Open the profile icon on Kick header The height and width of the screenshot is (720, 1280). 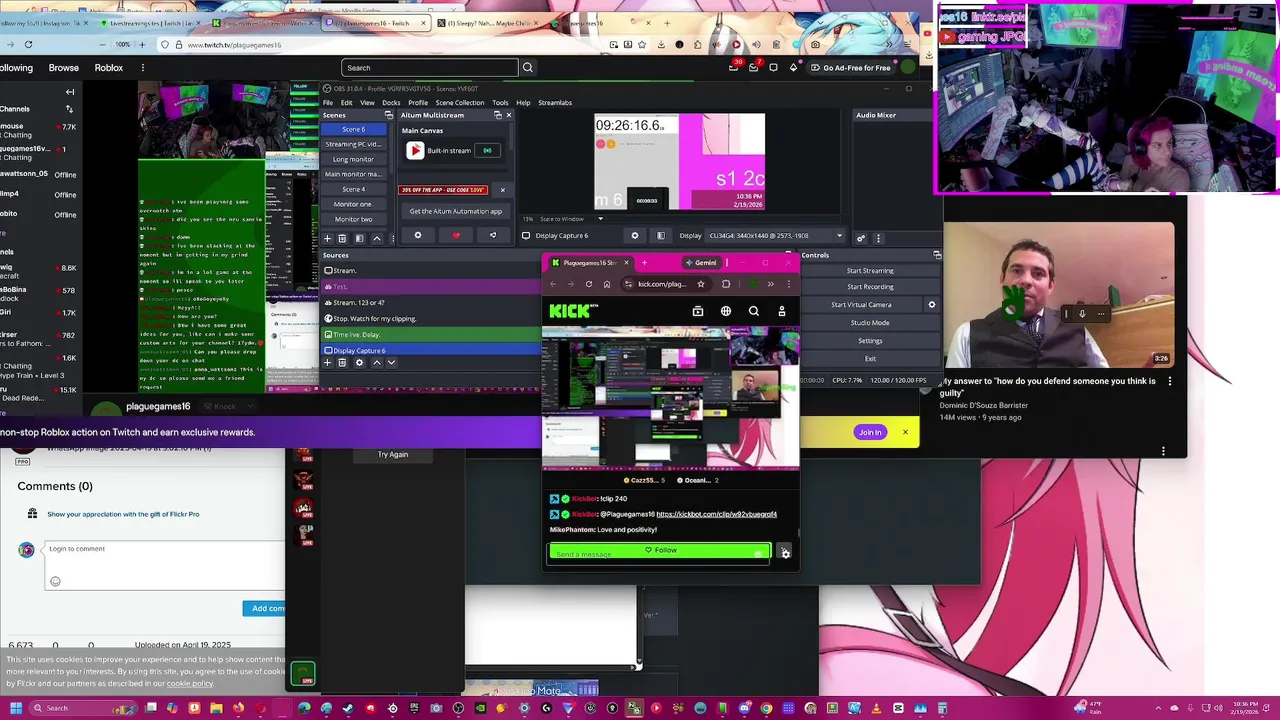[782, 311]
